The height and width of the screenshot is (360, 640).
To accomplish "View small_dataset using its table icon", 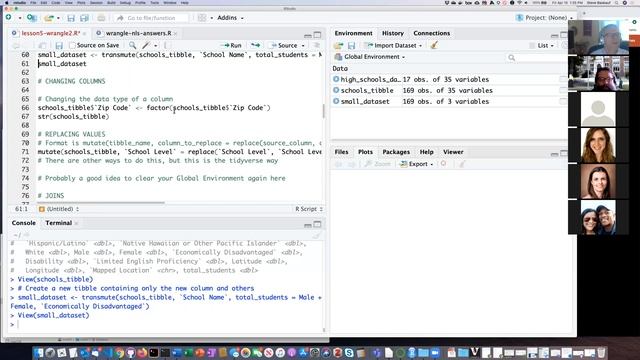I will coord(563,101).
